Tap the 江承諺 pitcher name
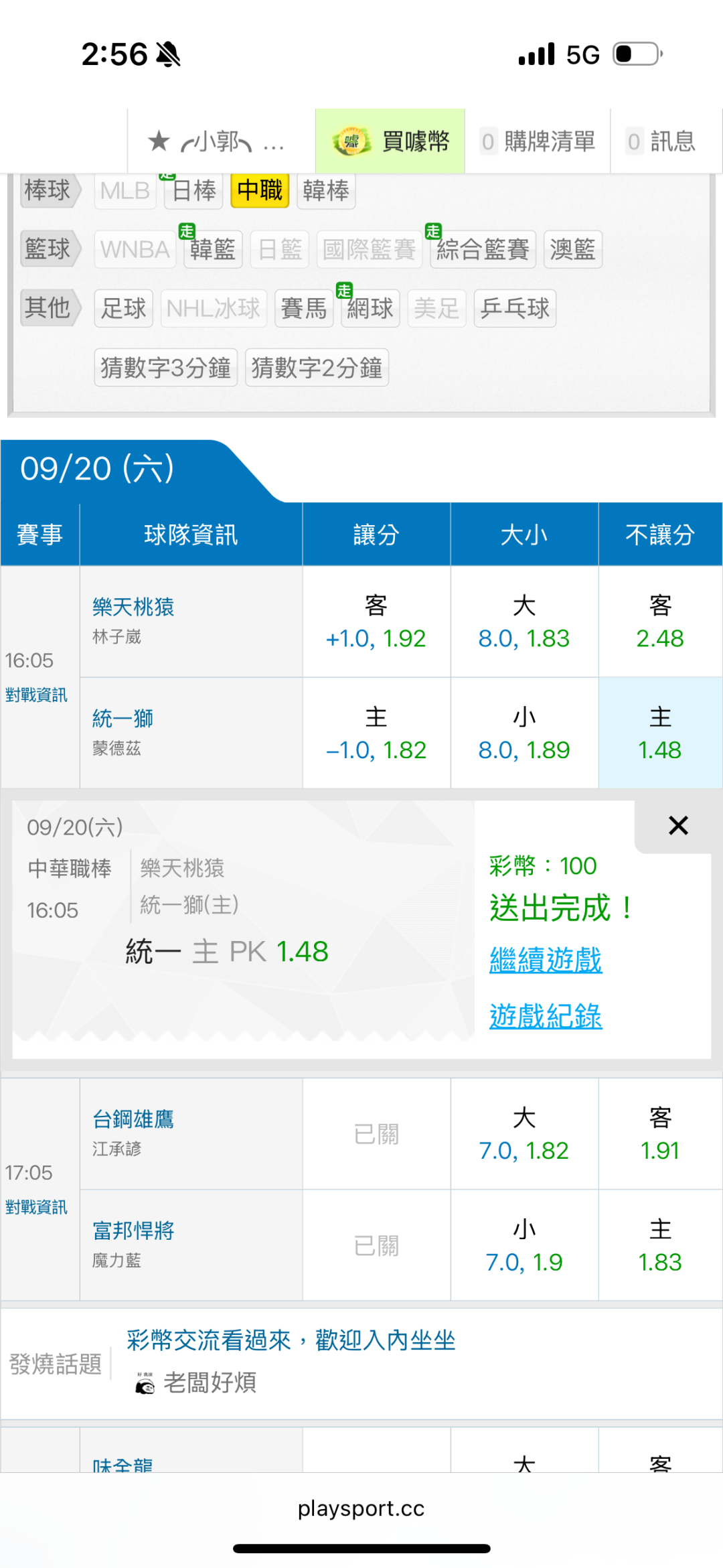The image size is (723, 1568). tap(117, 1149)
